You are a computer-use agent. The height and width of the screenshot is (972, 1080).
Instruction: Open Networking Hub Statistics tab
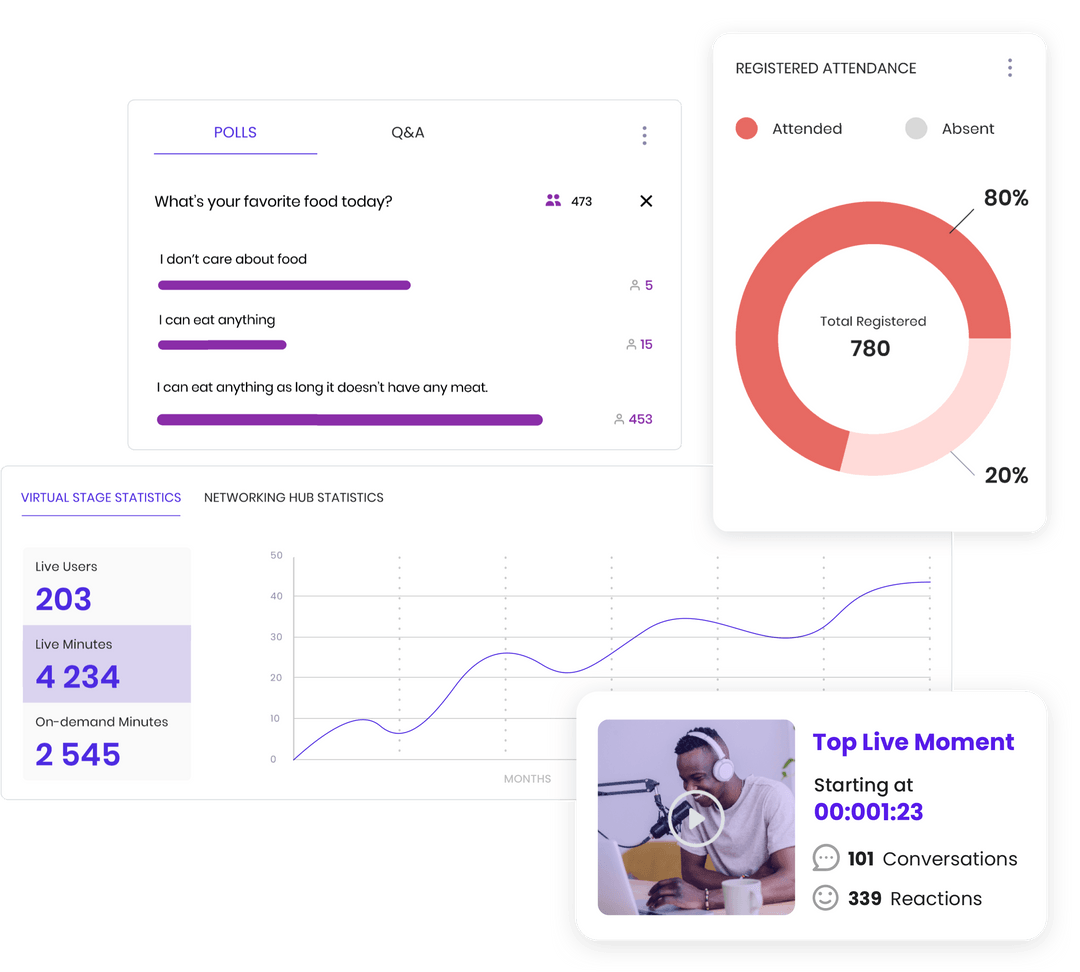point(293,497)
